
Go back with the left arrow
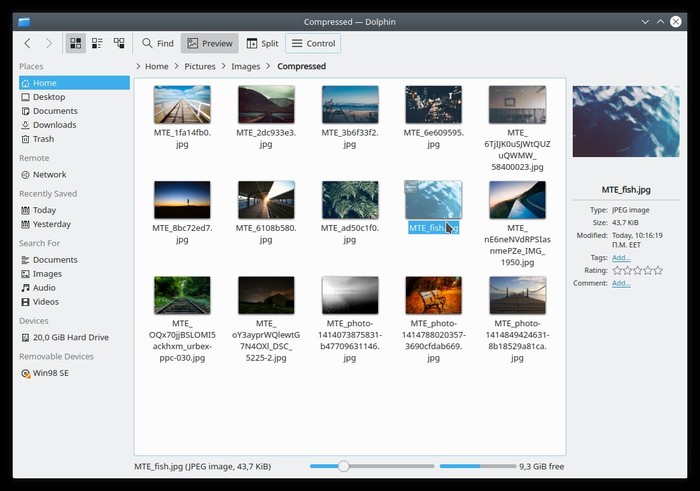pyautogui.click(x=28, y=43)
